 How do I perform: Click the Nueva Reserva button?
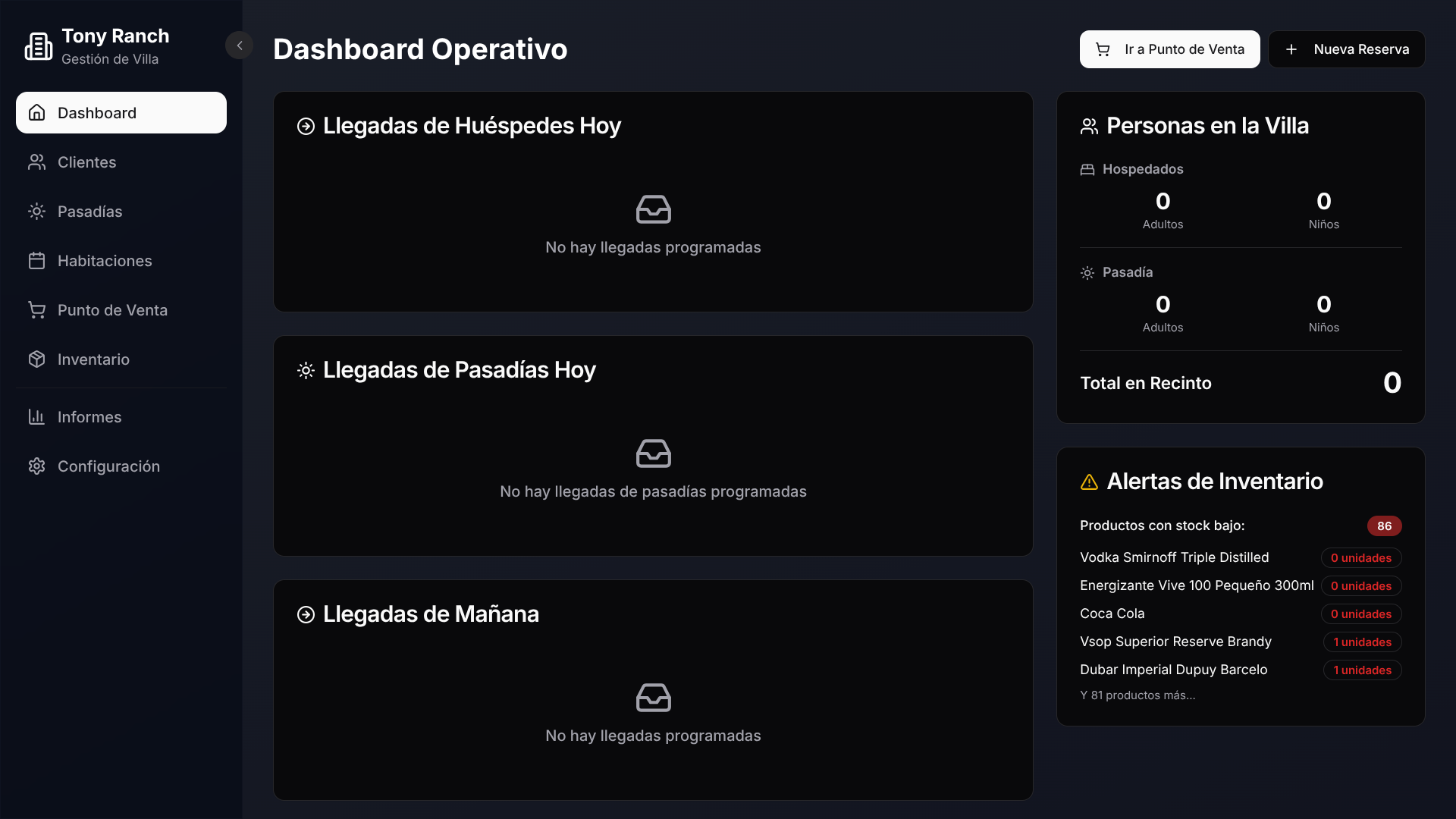tap(1347, 49)
